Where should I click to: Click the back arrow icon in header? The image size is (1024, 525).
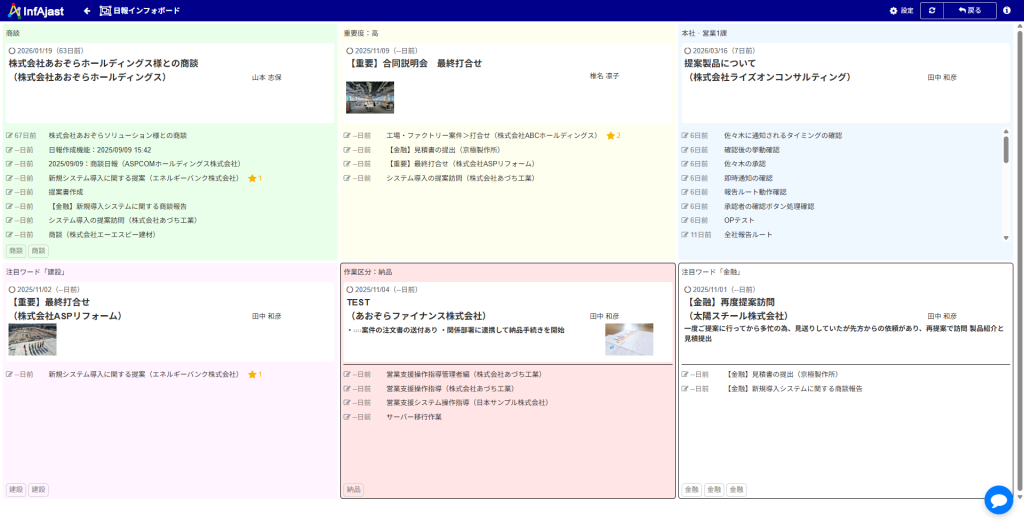[87, 11]
